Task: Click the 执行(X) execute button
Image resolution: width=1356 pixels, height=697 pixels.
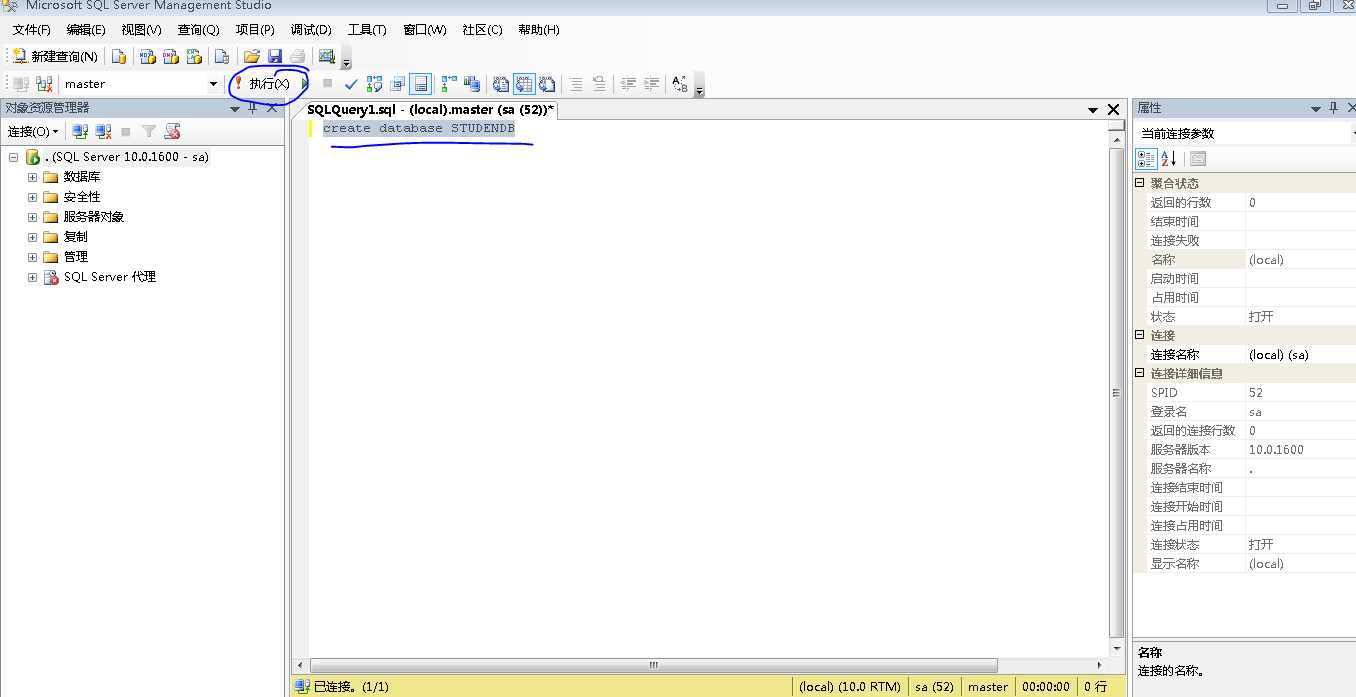Action: tap(262, 84)
